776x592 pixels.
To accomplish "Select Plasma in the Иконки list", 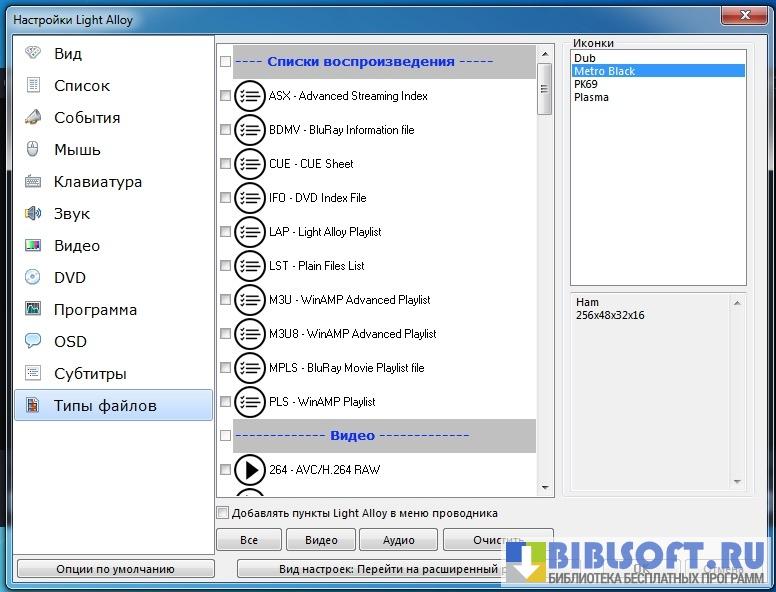I will [x=592, y=97].
